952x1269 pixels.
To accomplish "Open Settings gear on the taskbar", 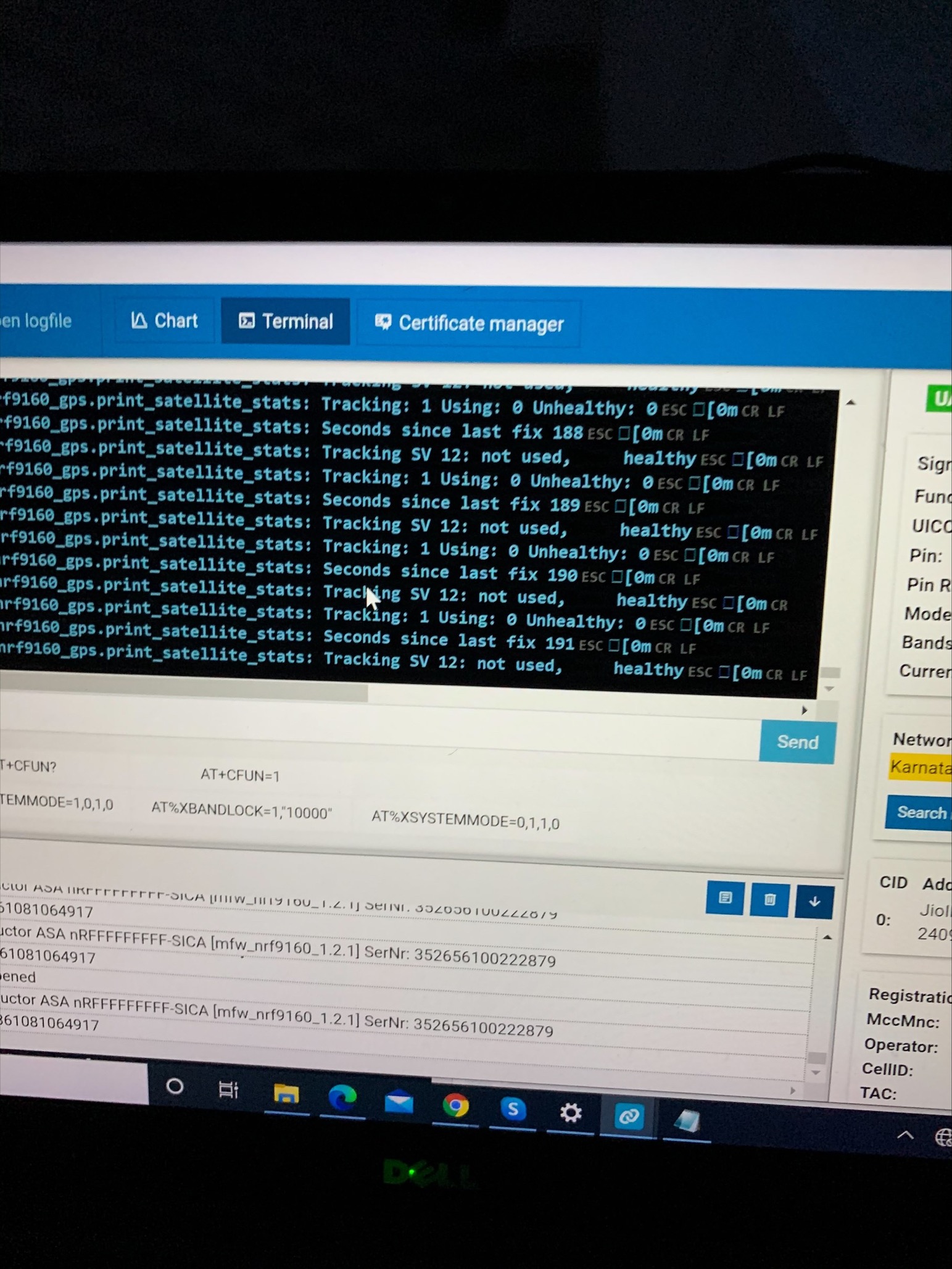I will pyautogui.click(x=570, y=1113).
